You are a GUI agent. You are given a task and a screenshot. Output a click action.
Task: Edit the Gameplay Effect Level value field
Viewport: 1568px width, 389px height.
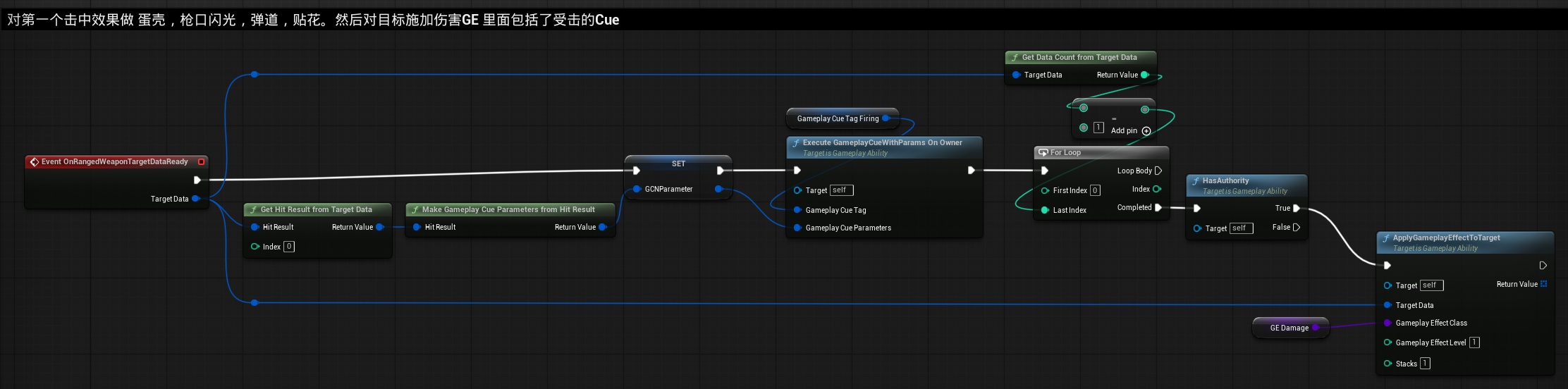tap(1474, 342)
